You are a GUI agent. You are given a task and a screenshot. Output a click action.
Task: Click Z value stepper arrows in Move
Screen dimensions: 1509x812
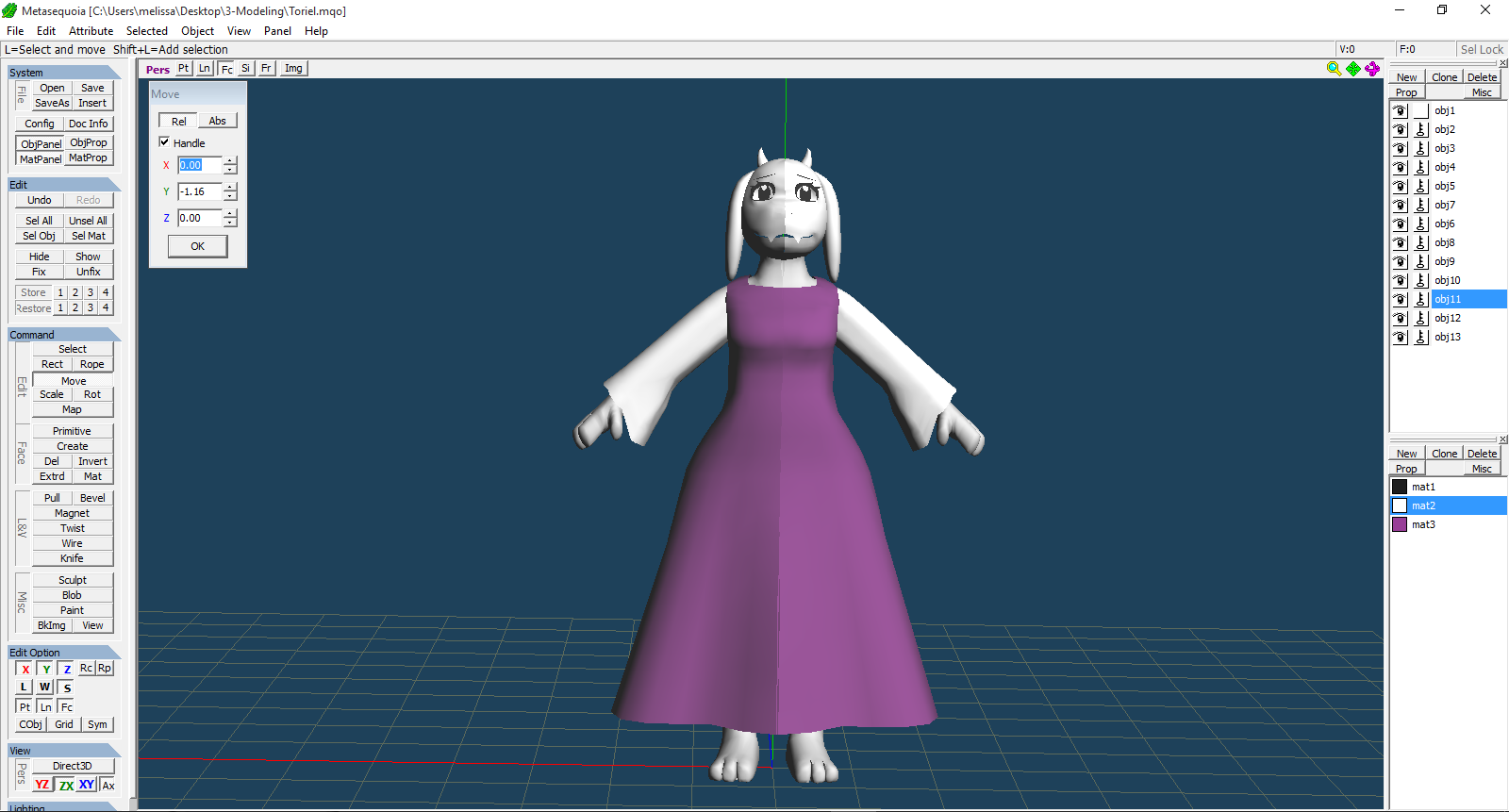coord(230,218)
